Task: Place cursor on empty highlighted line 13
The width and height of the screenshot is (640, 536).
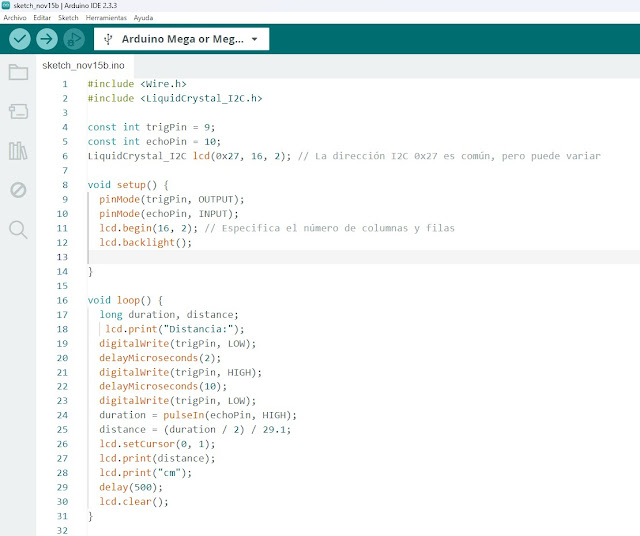Action: tap(363, 257)
